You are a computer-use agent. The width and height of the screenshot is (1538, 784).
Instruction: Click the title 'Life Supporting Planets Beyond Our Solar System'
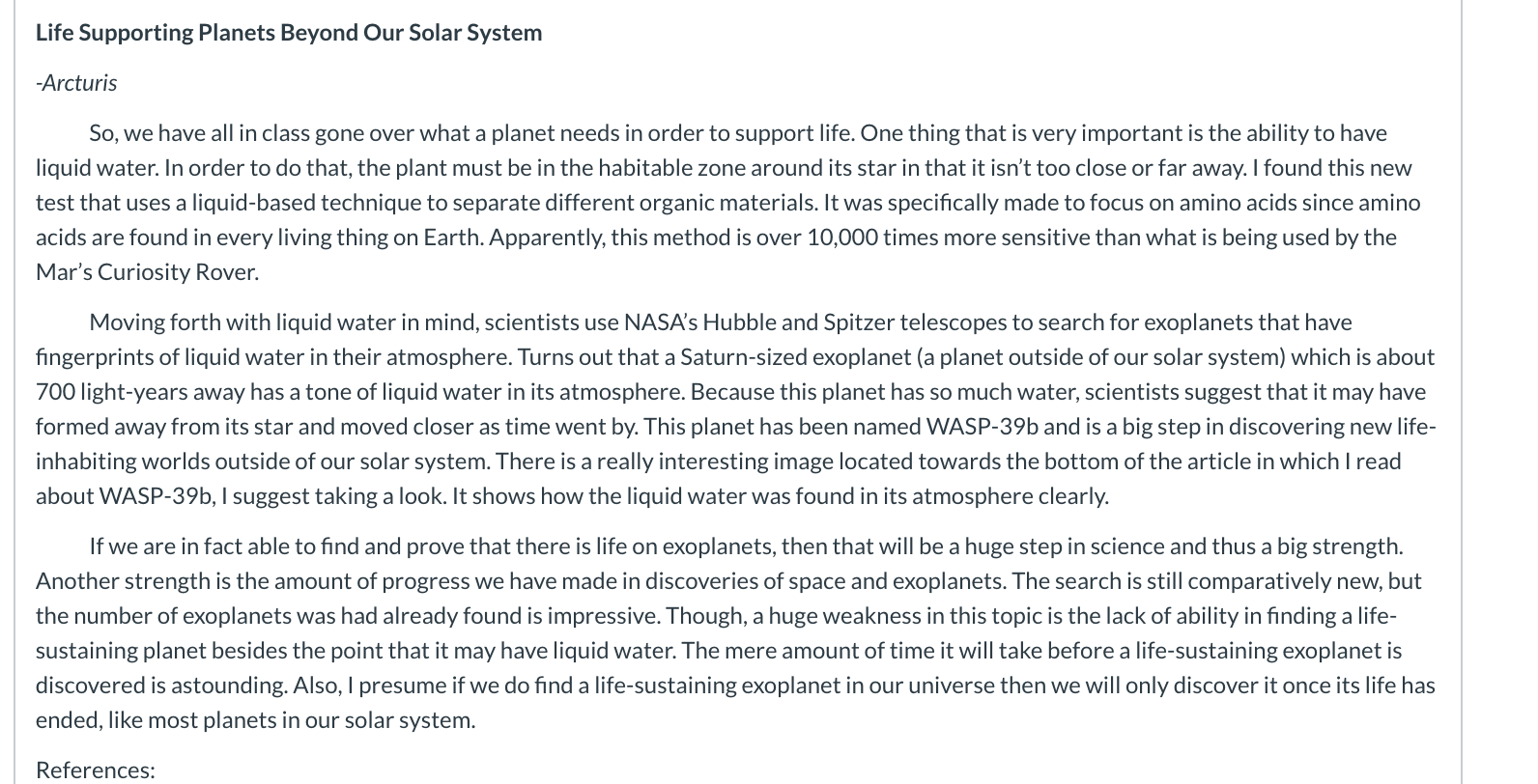coord(289,33)
